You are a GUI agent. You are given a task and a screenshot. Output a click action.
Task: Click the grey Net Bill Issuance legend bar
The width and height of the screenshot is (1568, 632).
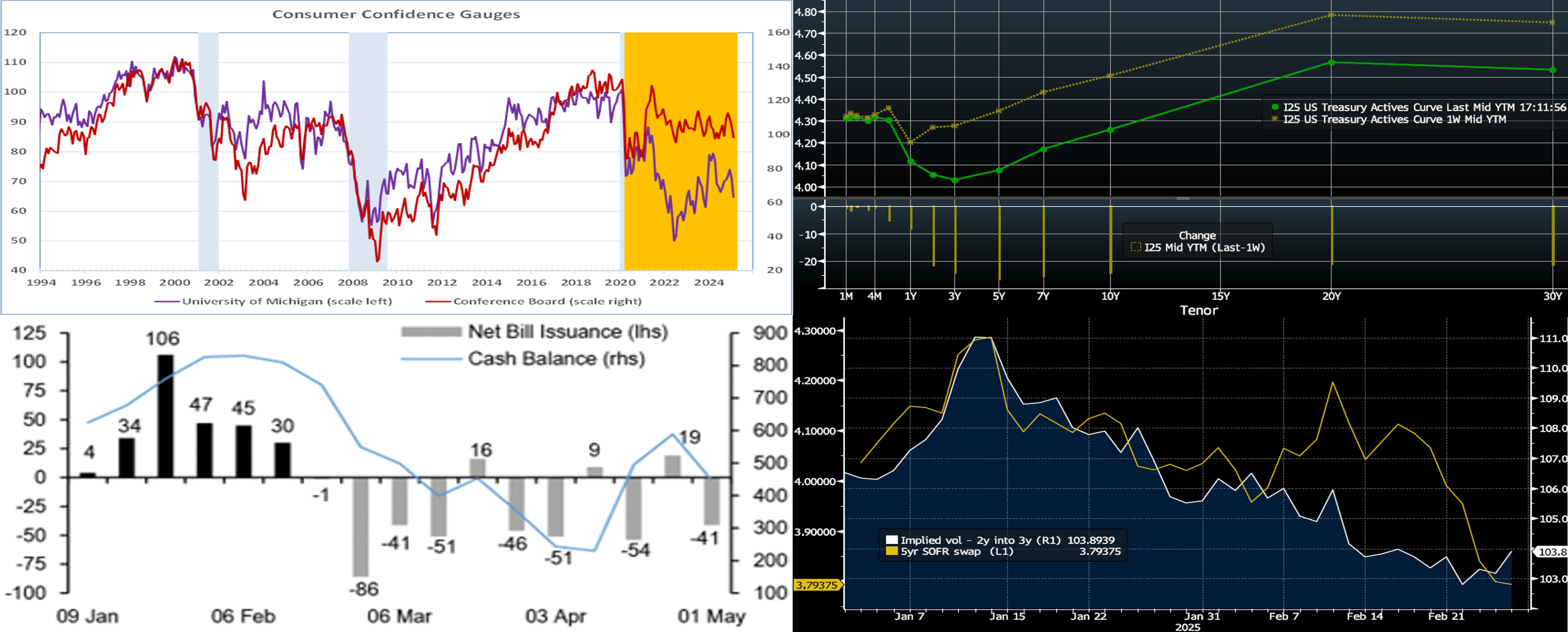pyautogui.click(x=431, y=332)
